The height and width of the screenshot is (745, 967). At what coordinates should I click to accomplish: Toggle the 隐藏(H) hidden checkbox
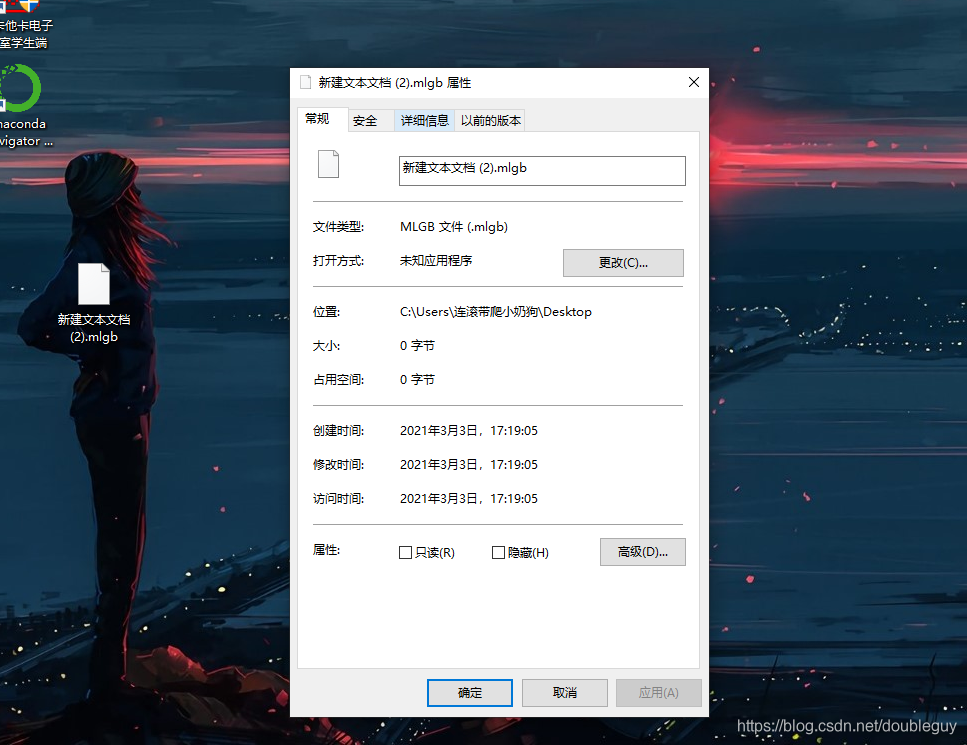pyautogui.click(x=498, y=553)
